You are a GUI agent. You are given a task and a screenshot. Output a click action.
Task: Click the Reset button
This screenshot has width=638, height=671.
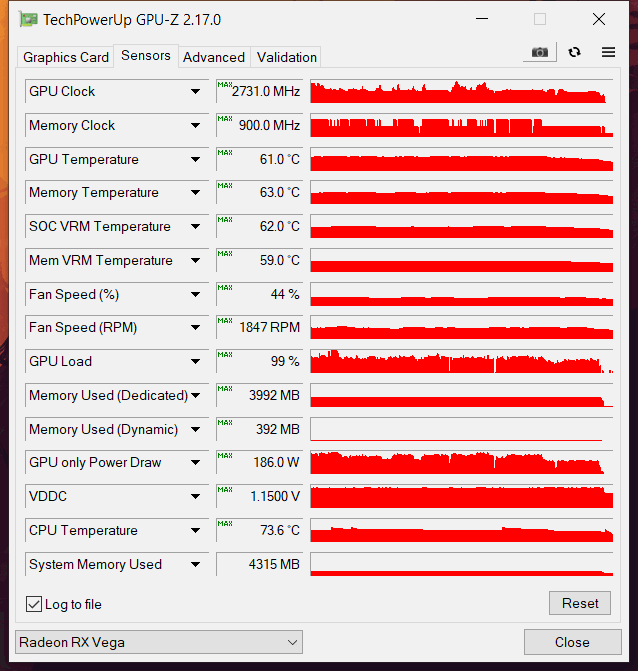coord(580,603)
